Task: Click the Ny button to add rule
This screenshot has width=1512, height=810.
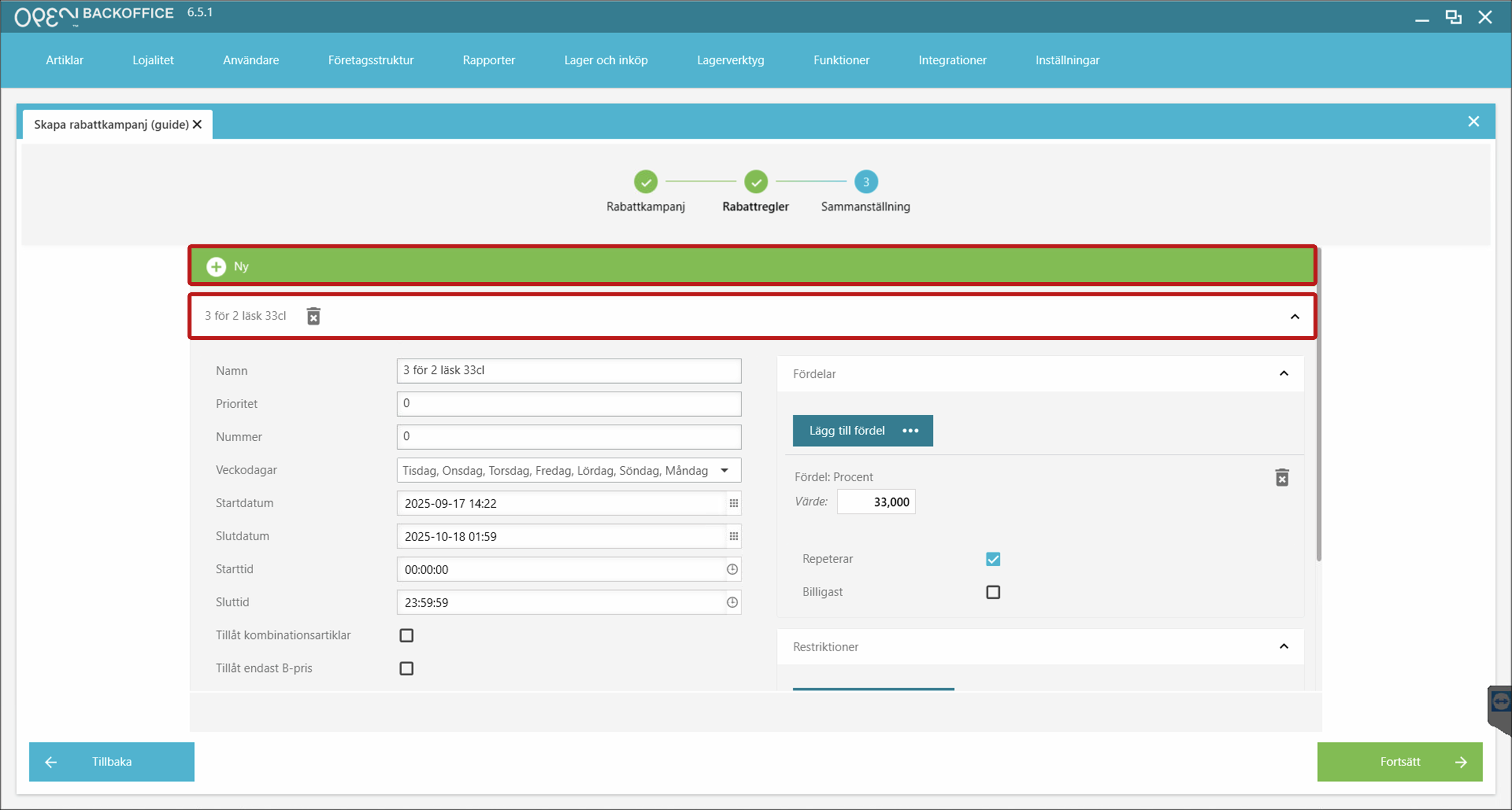Action: tap(752, 266)
